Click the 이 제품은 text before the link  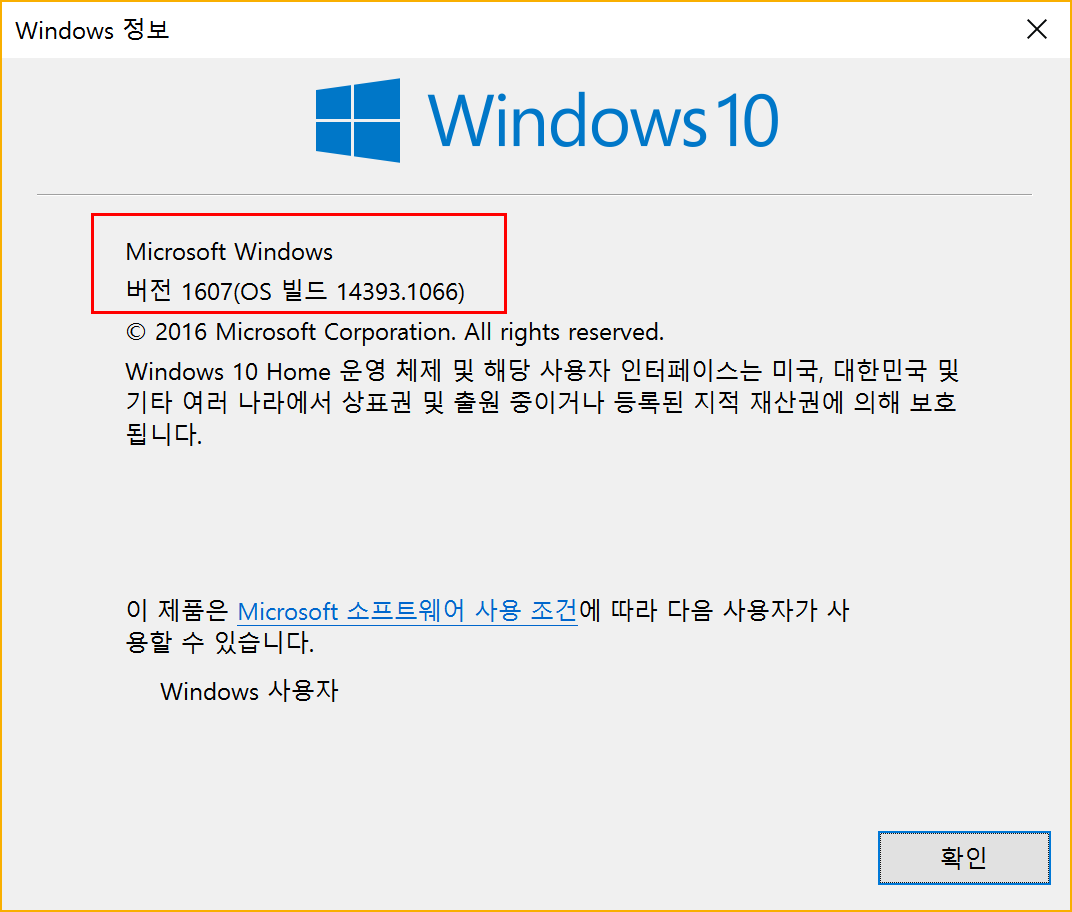pyautogui.click(x=177, y=610)
